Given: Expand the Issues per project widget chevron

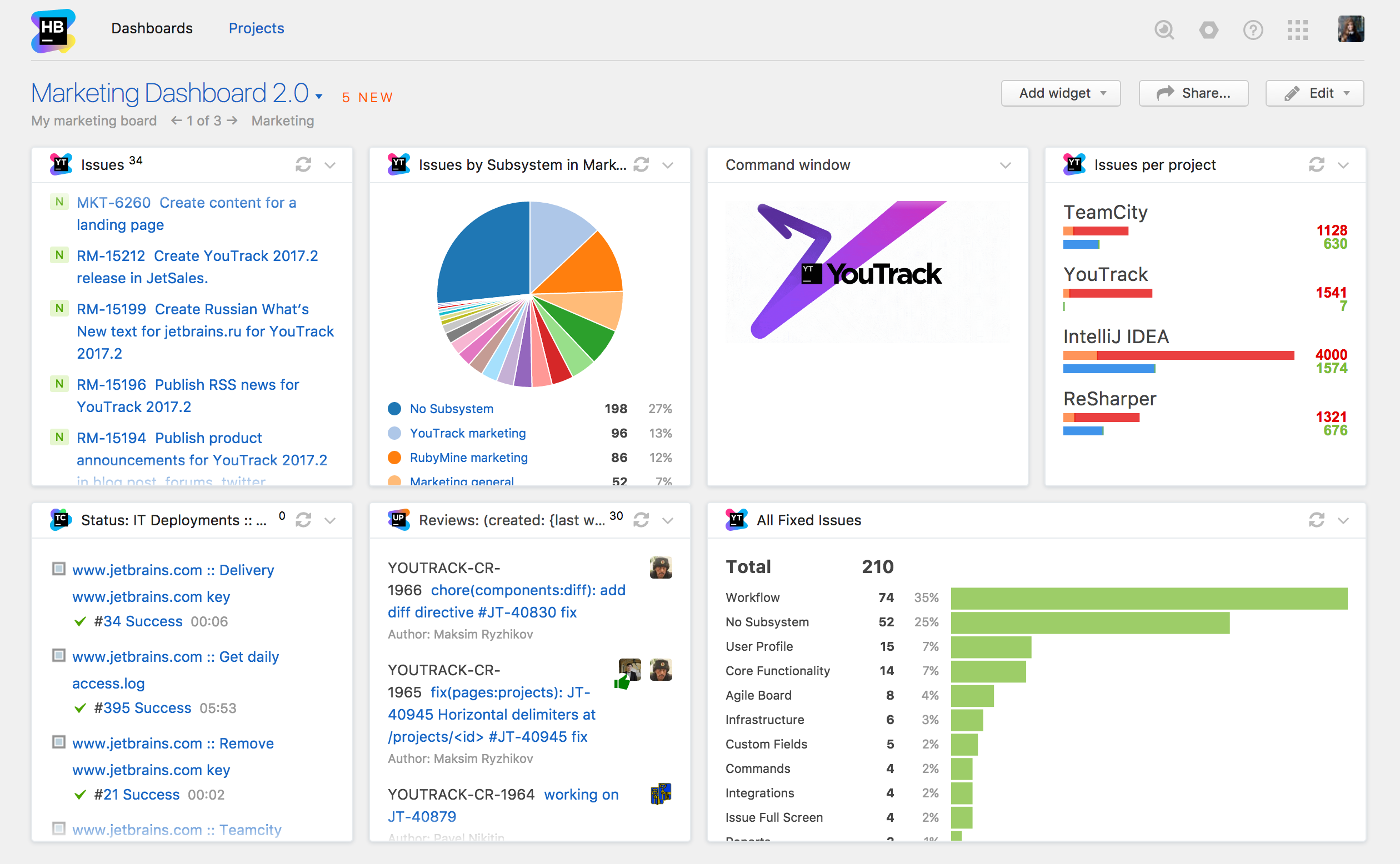Looking at the screenshot, I should pyautogui.click(x=1343, y=165).
